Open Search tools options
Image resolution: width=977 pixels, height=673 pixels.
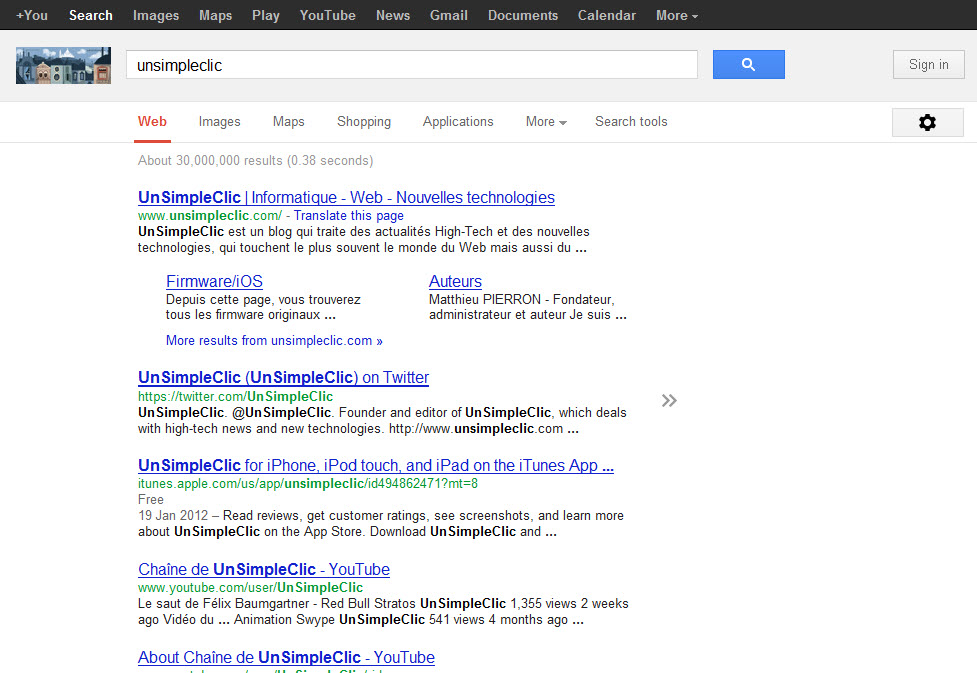[x=631, y=122]
